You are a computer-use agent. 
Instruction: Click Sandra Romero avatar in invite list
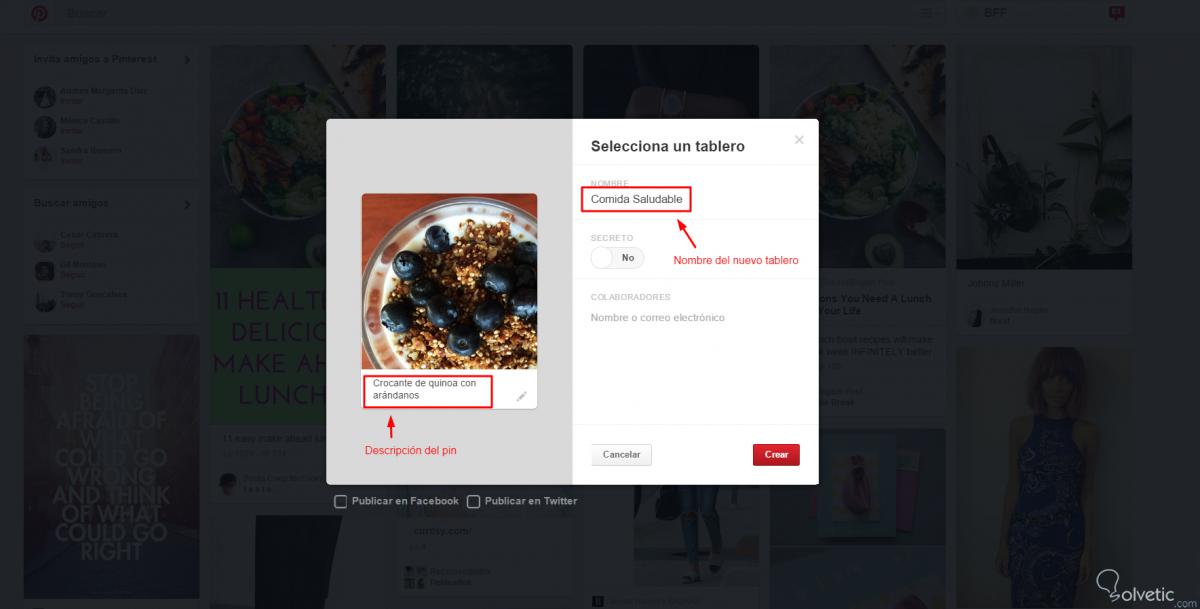[x=45, y=155]
